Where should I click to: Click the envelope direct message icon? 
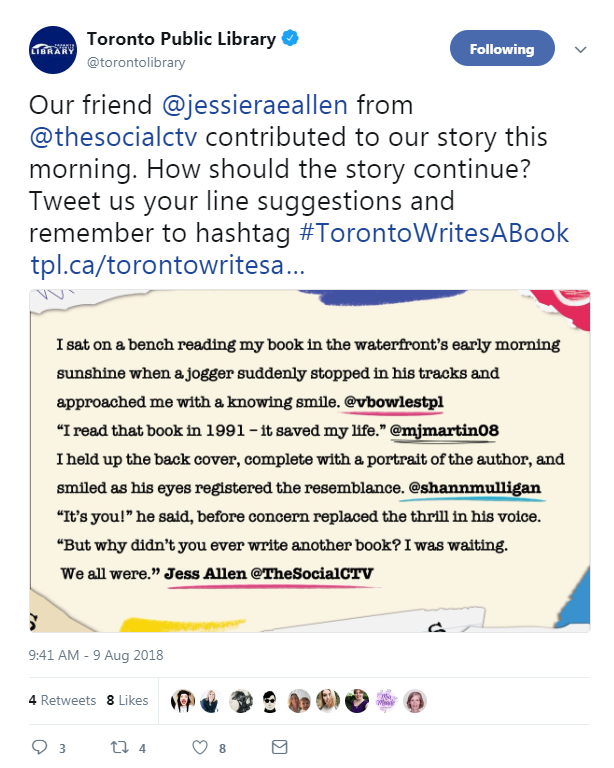click(x=280, y=747)
